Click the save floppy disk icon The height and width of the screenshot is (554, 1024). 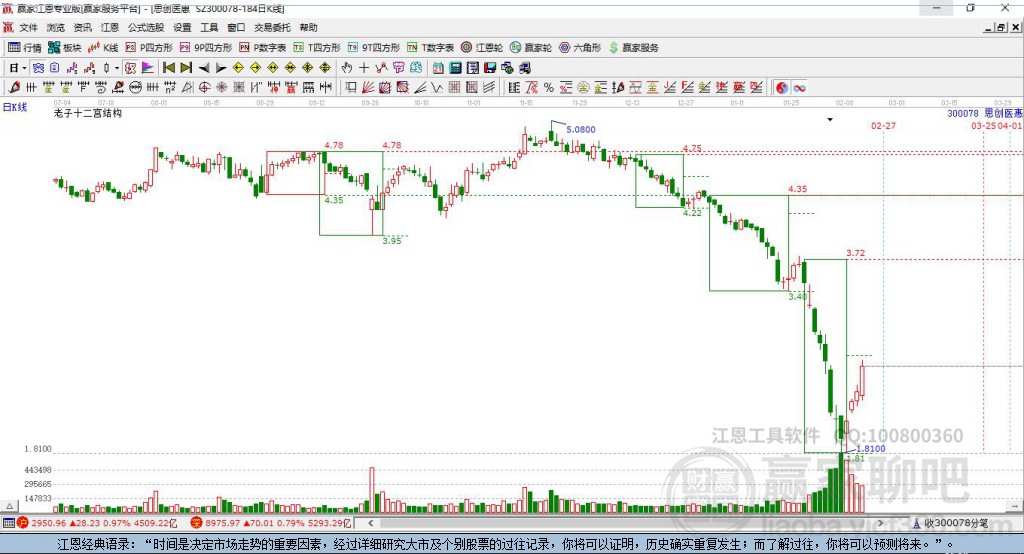[490, 68]
